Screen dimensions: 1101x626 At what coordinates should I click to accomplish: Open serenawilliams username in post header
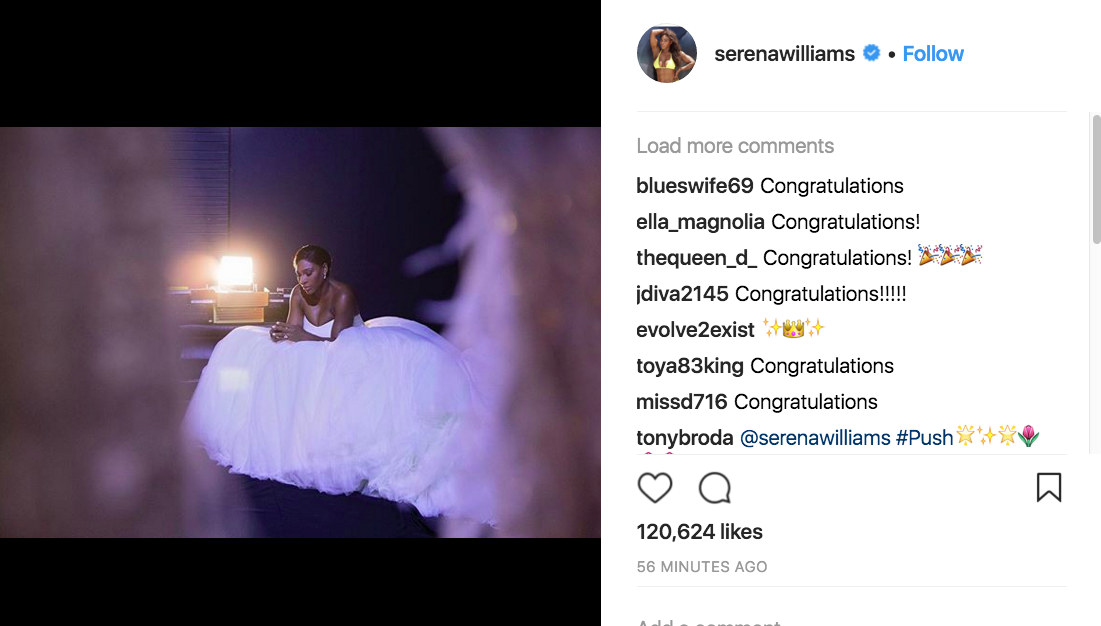[x=784, y=54]
